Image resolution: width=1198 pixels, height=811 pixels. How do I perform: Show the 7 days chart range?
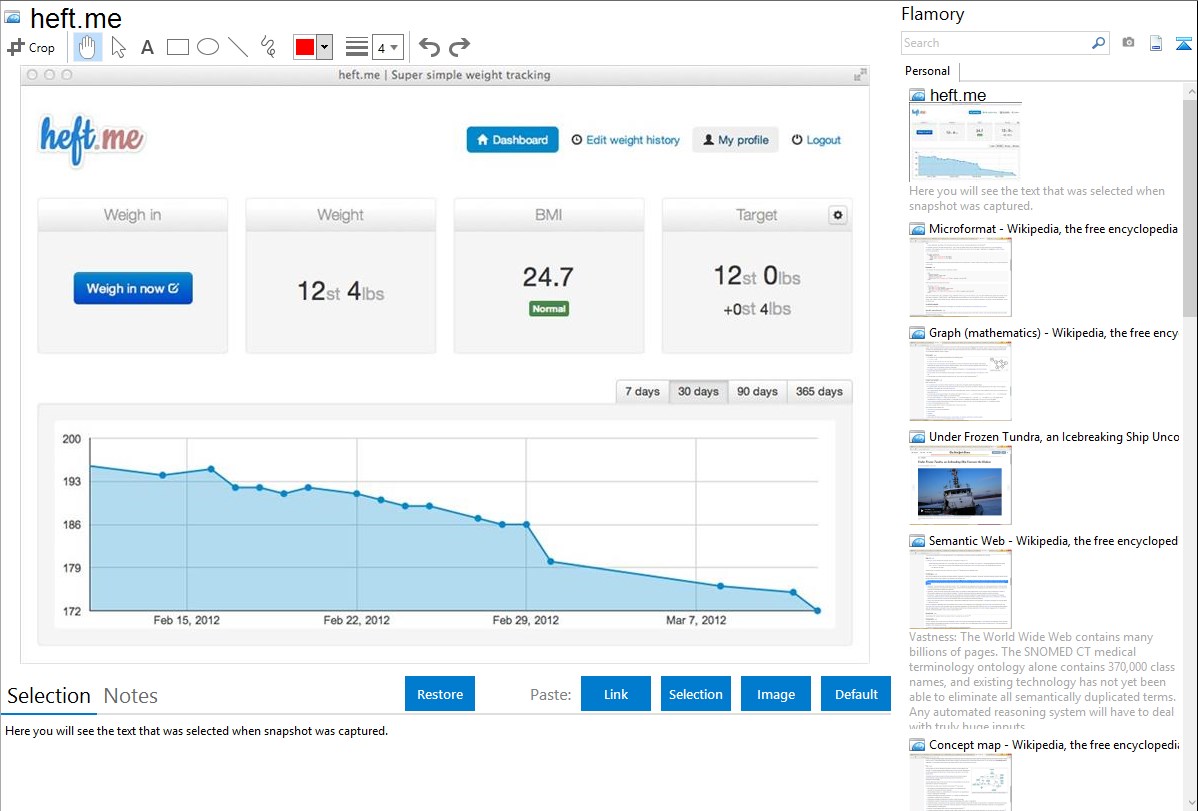pos(643,391)
